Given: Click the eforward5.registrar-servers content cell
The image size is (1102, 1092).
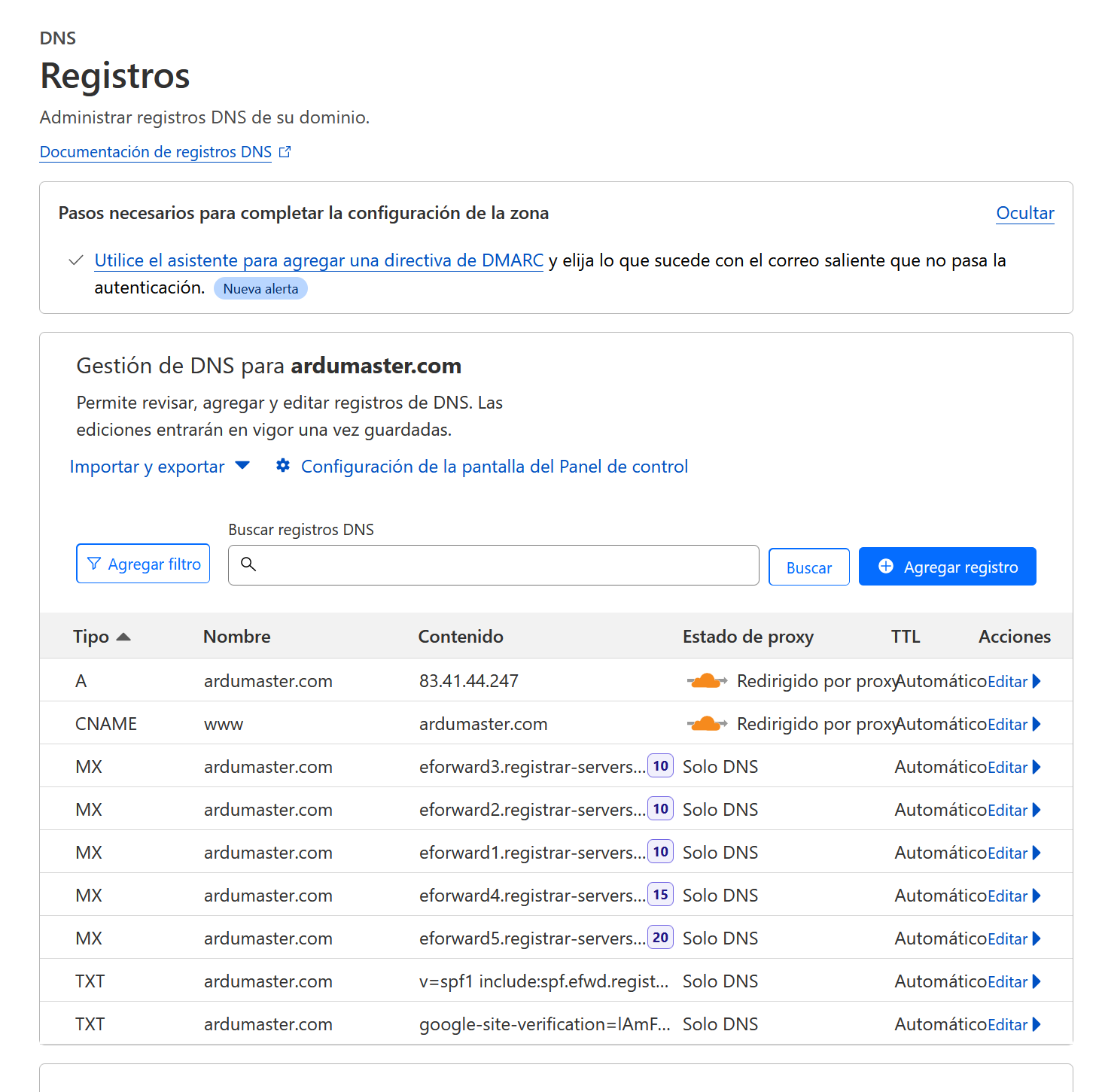Looking at the screenshot, I should point(532,938).
